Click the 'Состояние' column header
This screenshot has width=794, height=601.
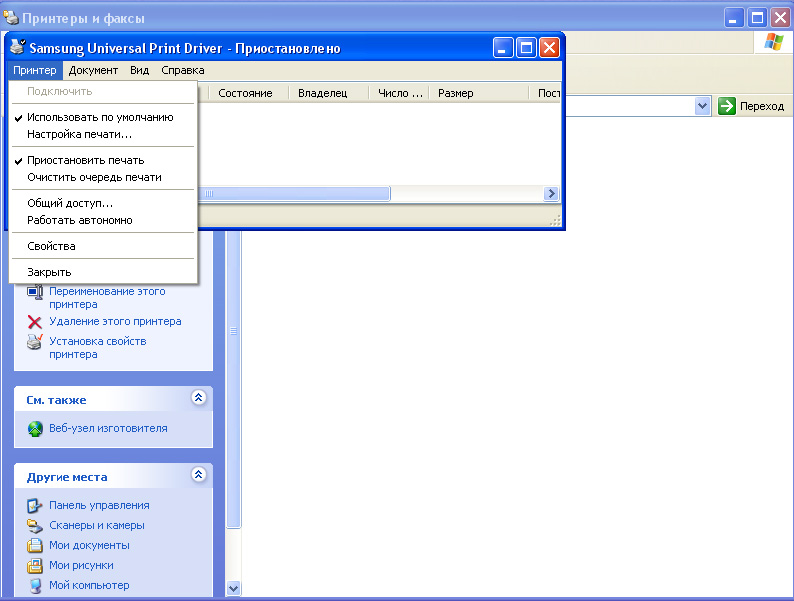245,93
